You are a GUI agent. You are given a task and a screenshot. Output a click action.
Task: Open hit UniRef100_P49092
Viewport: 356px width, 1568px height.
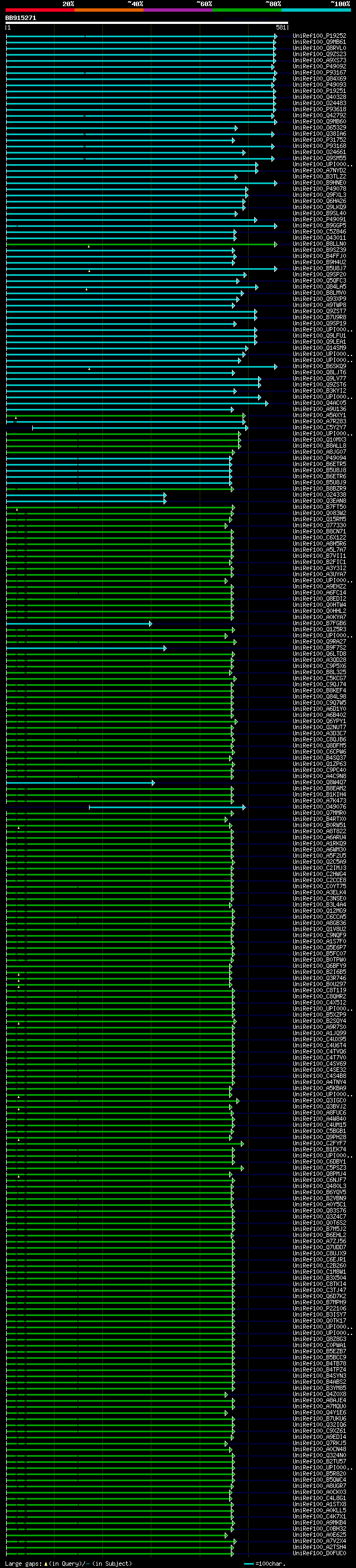pos(319,66)
